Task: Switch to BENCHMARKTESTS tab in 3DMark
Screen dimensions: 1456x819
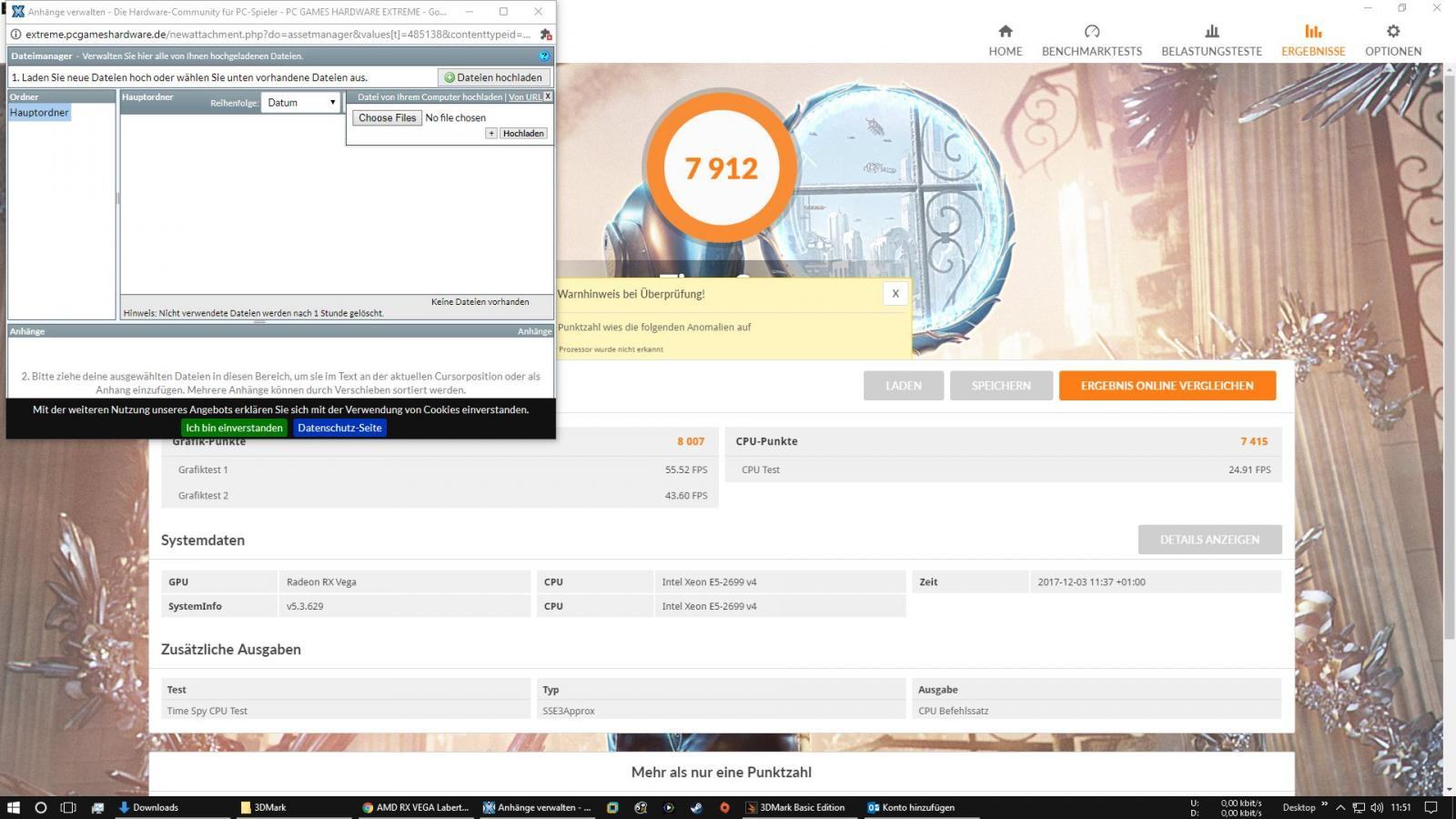Action: coord(1091,41)
